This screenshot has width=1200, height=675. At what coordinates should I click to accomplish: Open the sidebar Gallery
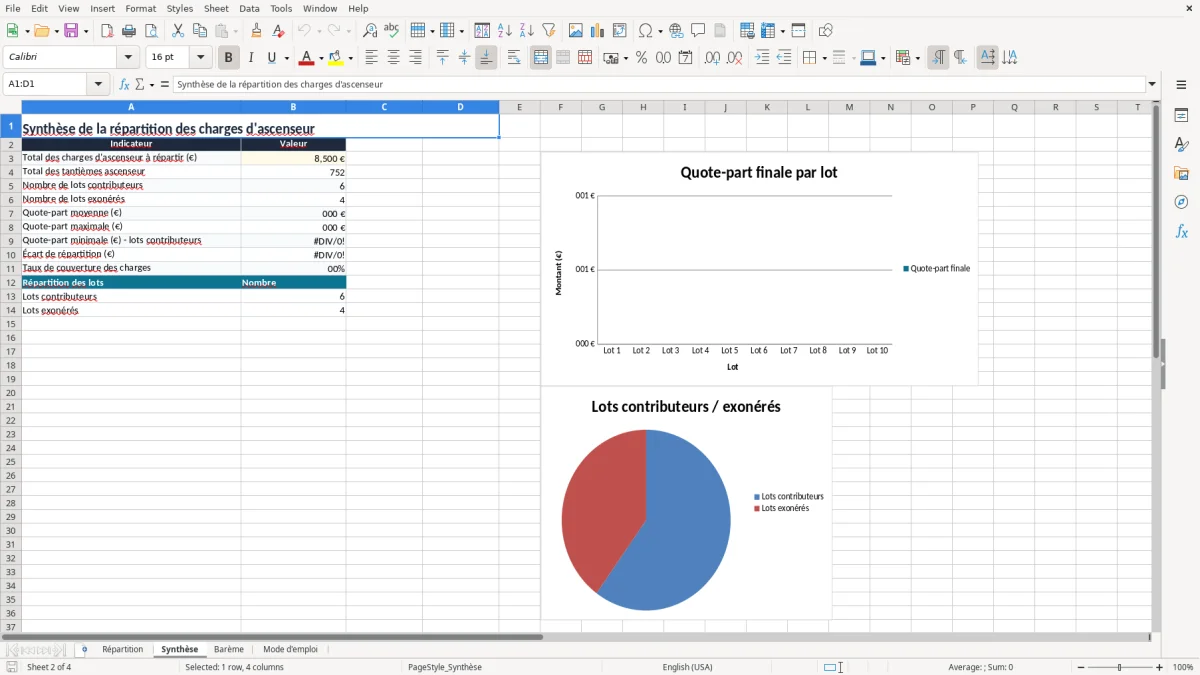click(1181, 173)
